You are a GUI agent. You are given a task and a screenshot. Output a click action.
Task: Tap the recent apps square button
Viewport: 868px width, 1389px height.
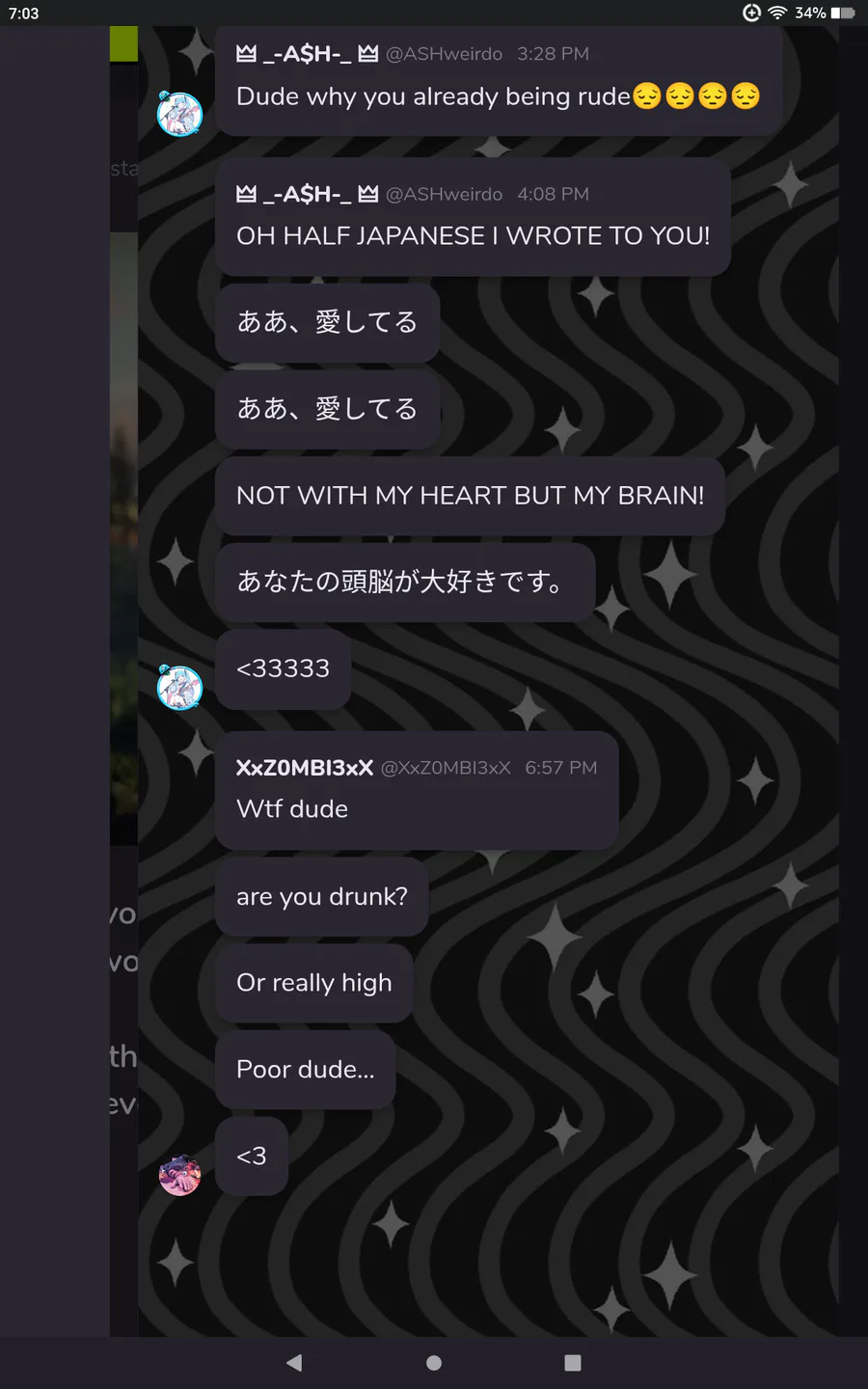(573, 1362)
